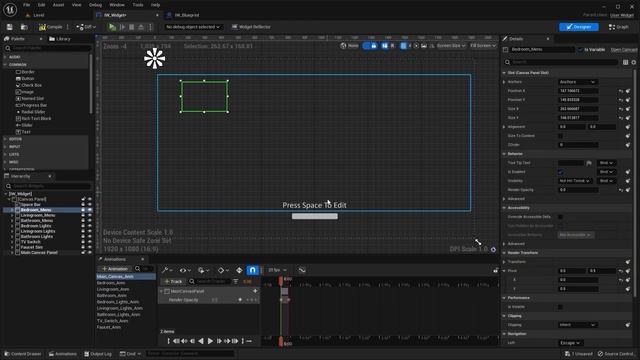Open the Output Log
This screenshot has height=360, width=640.
(x=98, y=354)
